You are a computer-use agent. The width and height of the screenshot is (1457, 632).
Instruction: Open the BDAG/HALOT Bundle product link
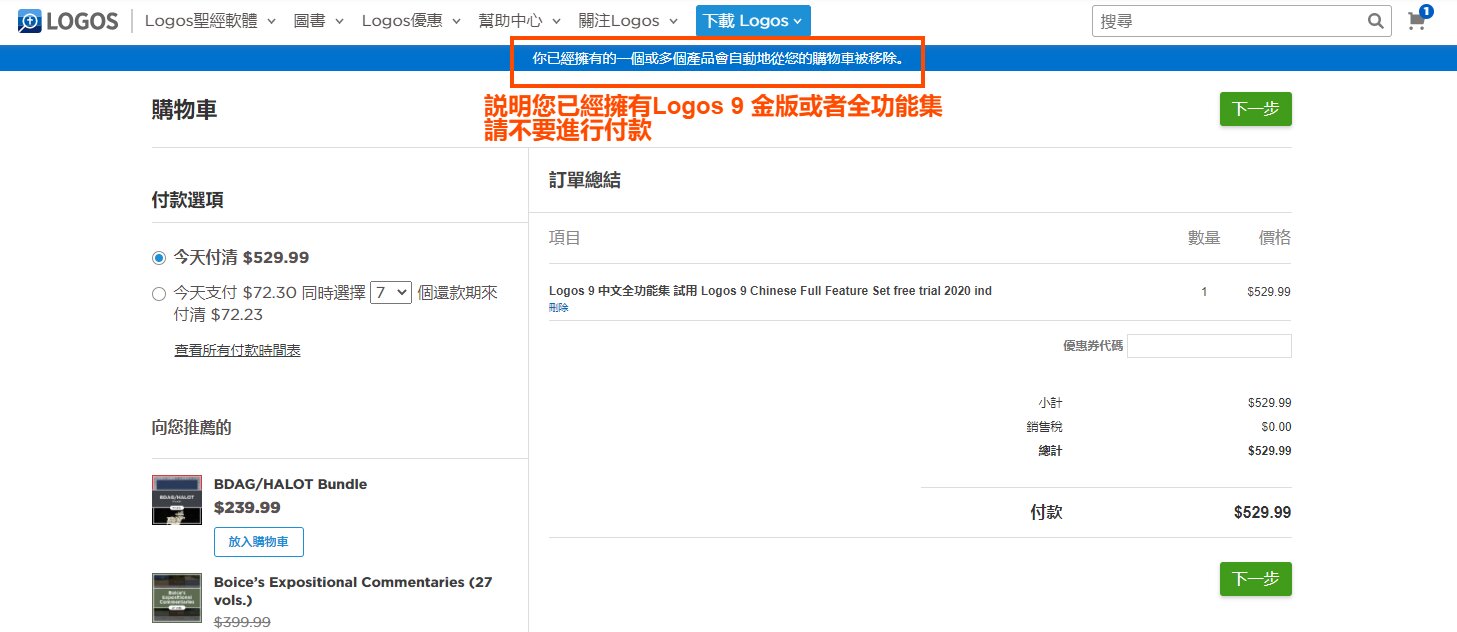click(x=290, y=484)
